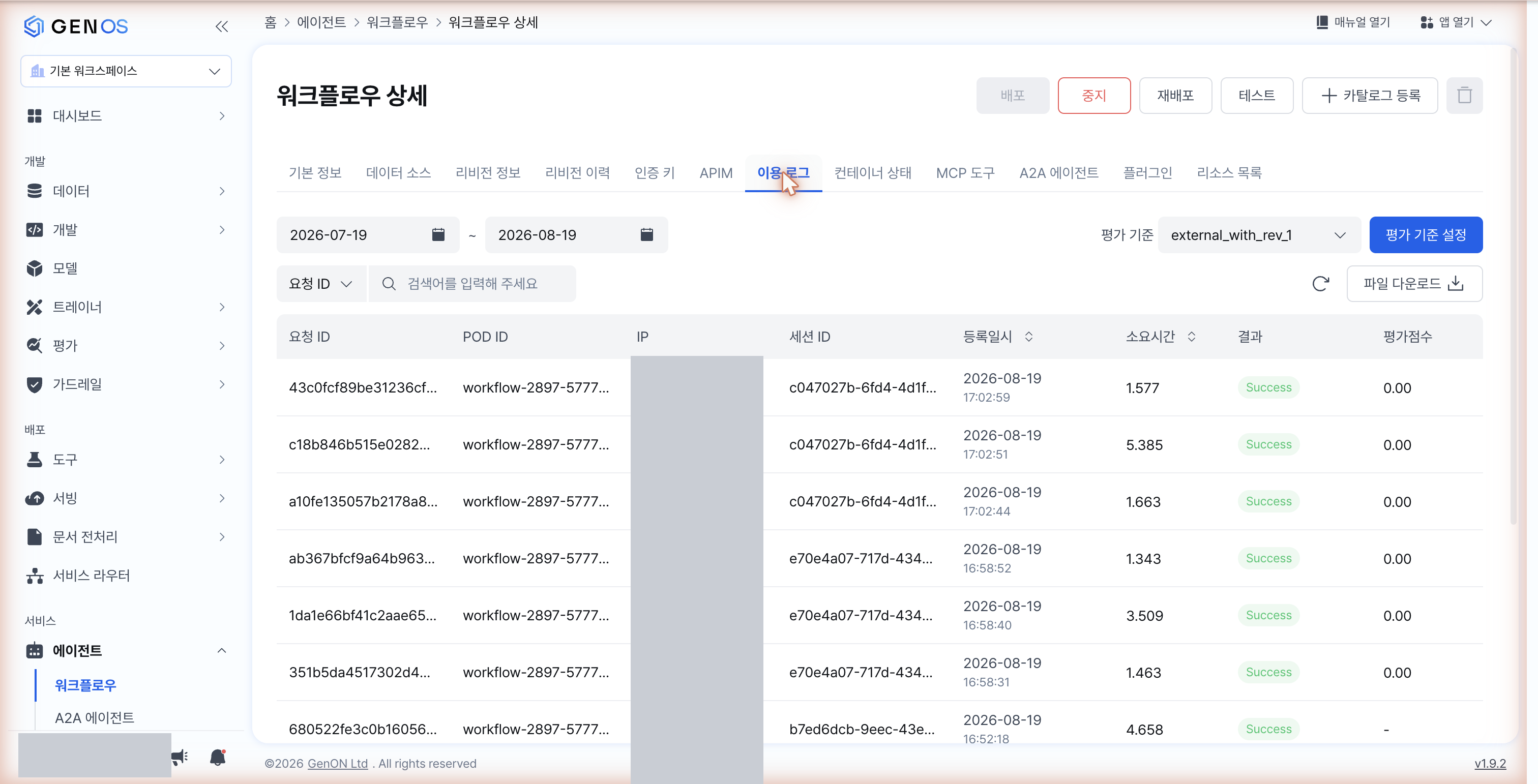Click 워크플로우 in the breadcrumb
Image resolution: width=1538 pixels, height=784 pixels.
point(397,23)
